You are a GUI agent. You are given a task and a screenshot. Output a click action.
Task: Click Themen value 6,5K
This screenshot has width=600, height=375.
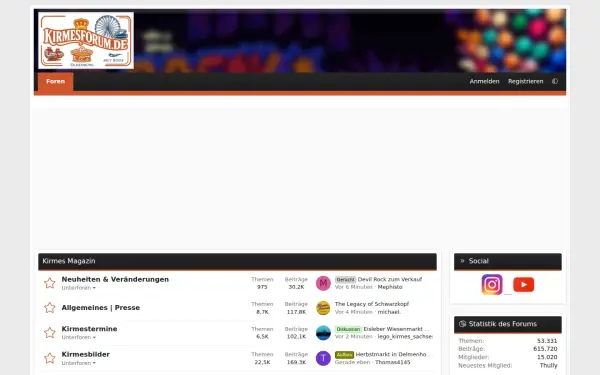[262, 337]
